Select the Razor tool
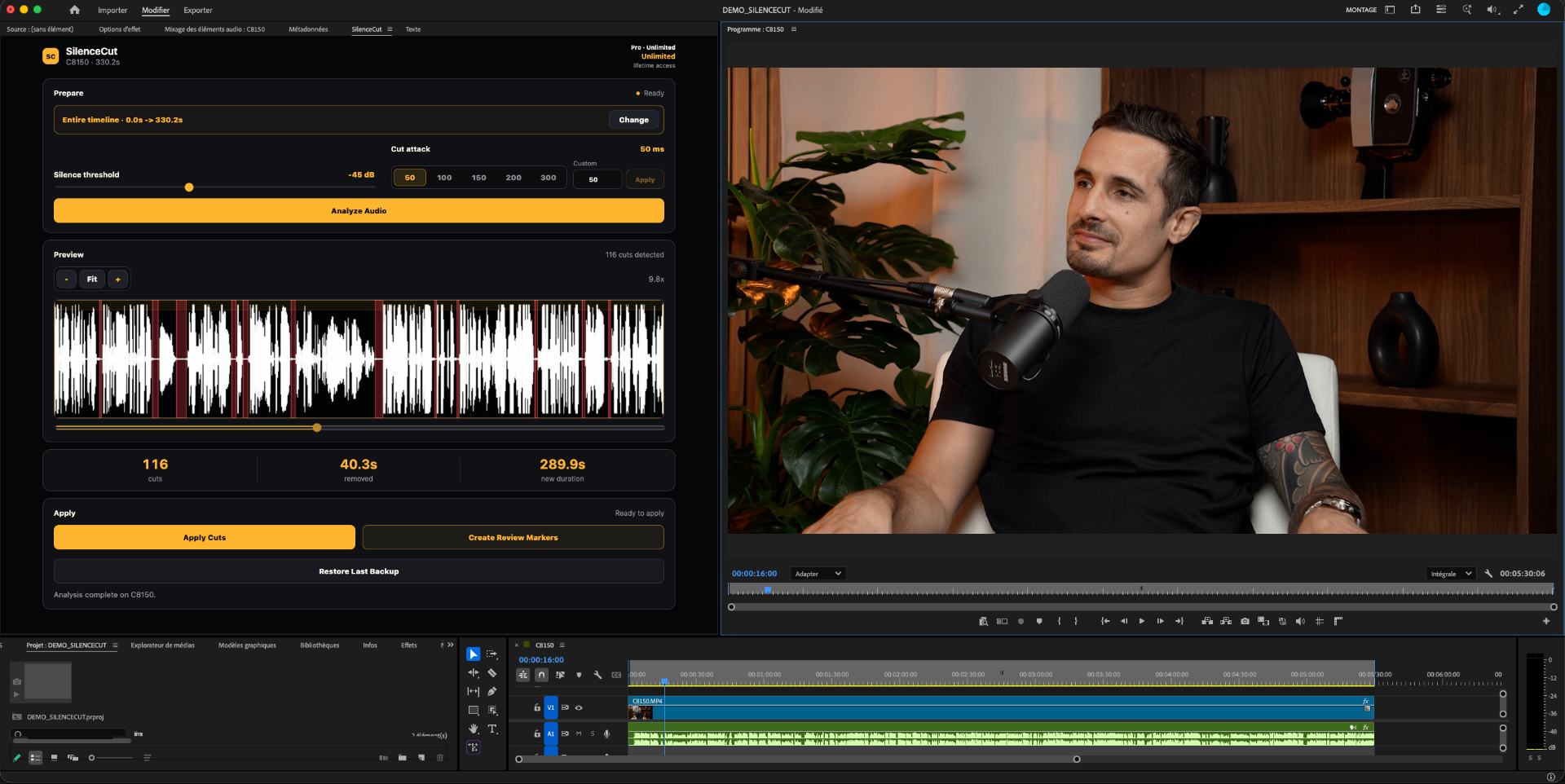This screenshot has width=1565, height=784. pos(492,673)
